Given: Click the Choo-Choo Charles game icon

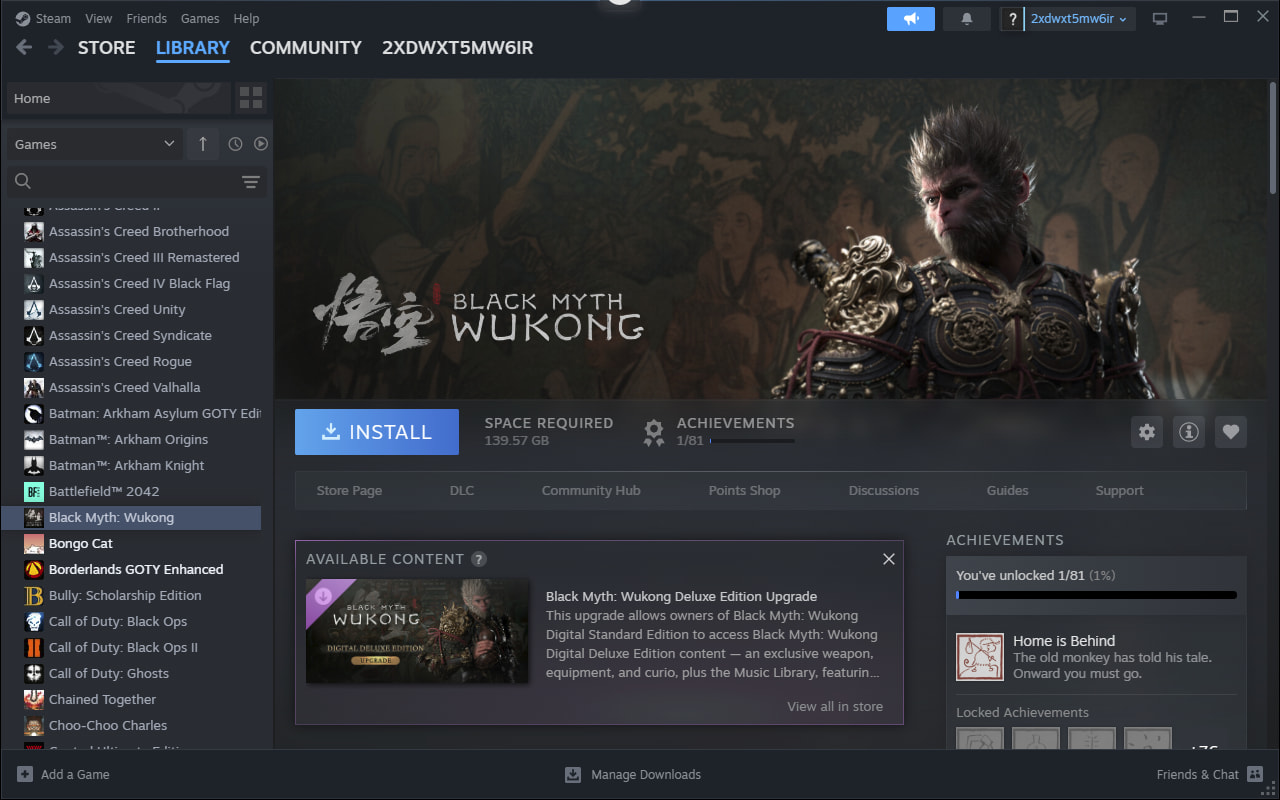Looking at the screenshot, I should click(x=34, y=725).
